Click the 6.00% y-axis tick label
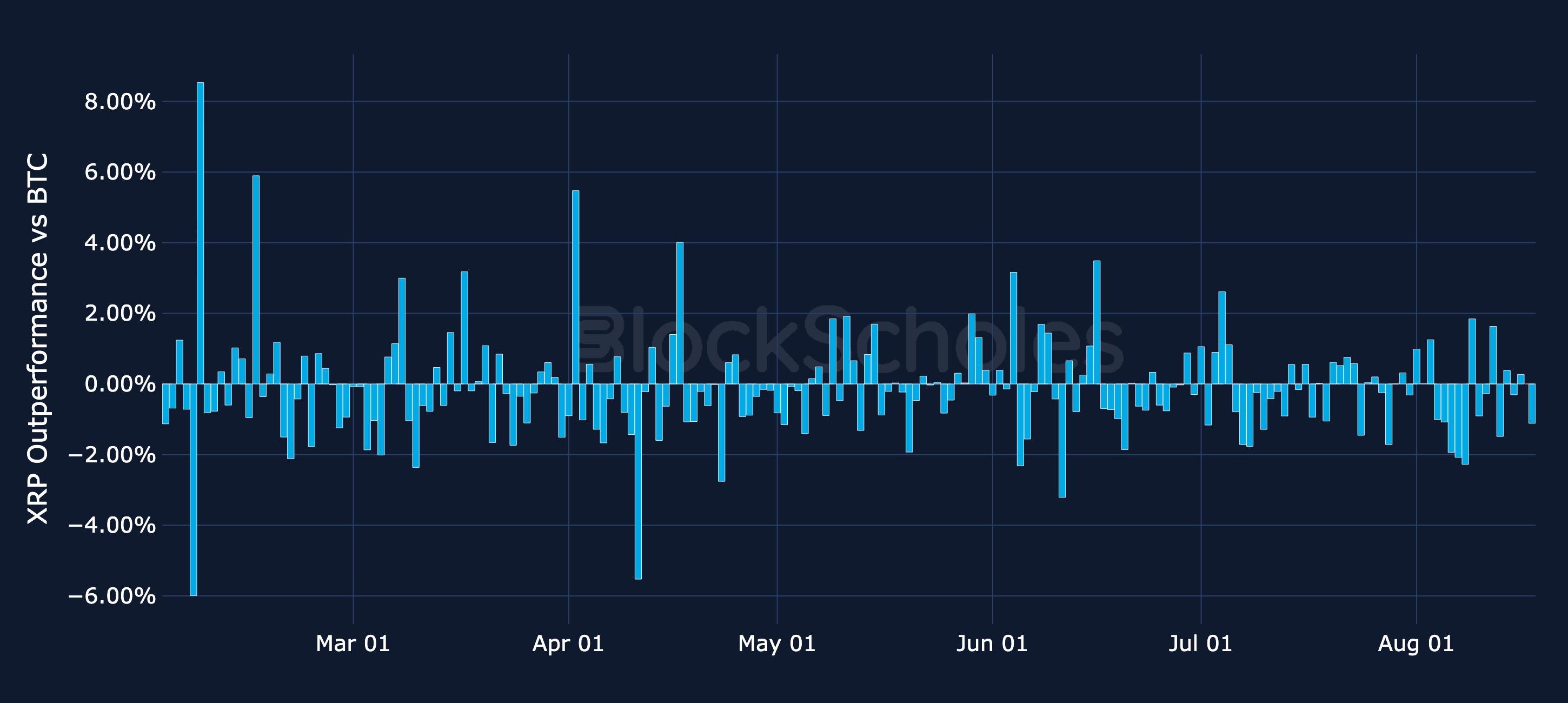1568x703 pixels. coord(120,173)
